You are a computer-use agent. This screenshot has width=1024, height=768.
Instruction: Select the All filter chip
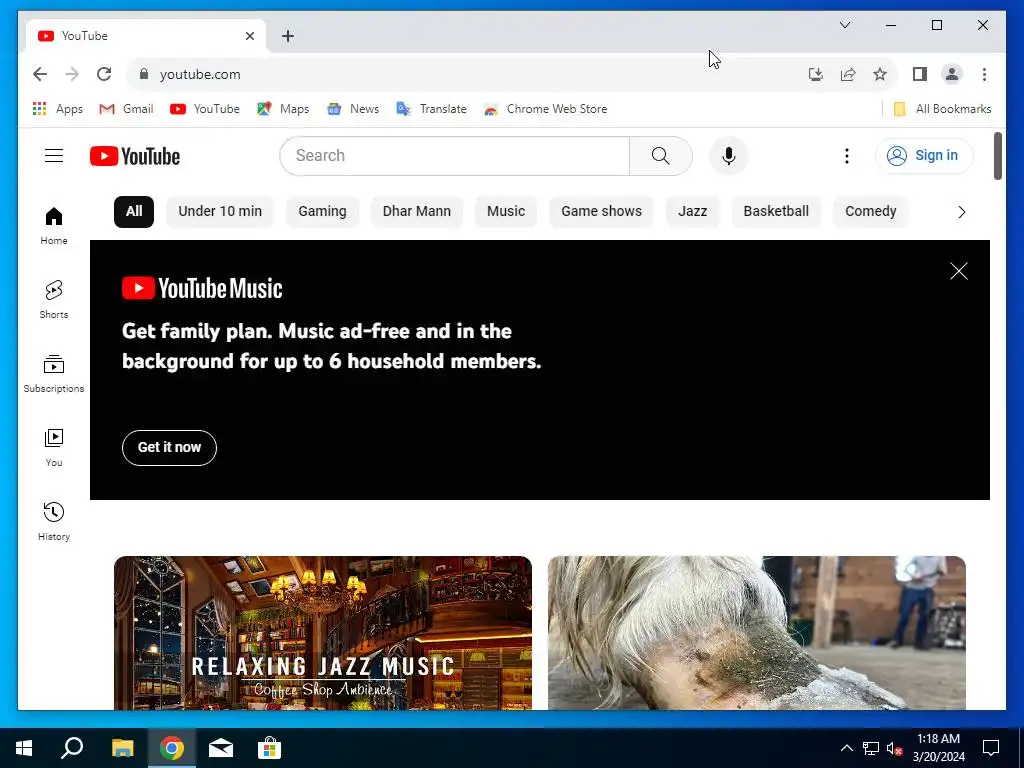pyautogui.click(x=134, y=211)
